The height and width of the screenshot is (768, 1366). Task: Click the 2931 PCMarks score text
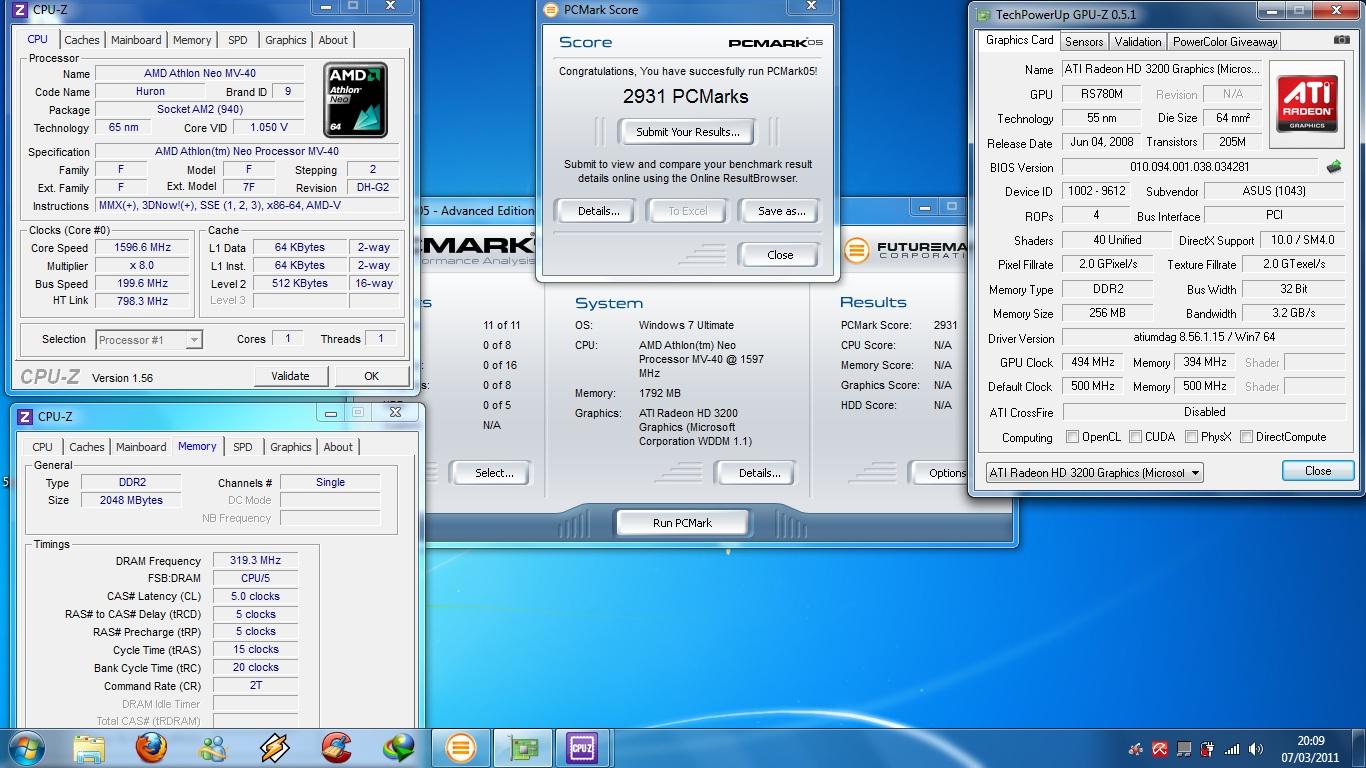(685, 97)
